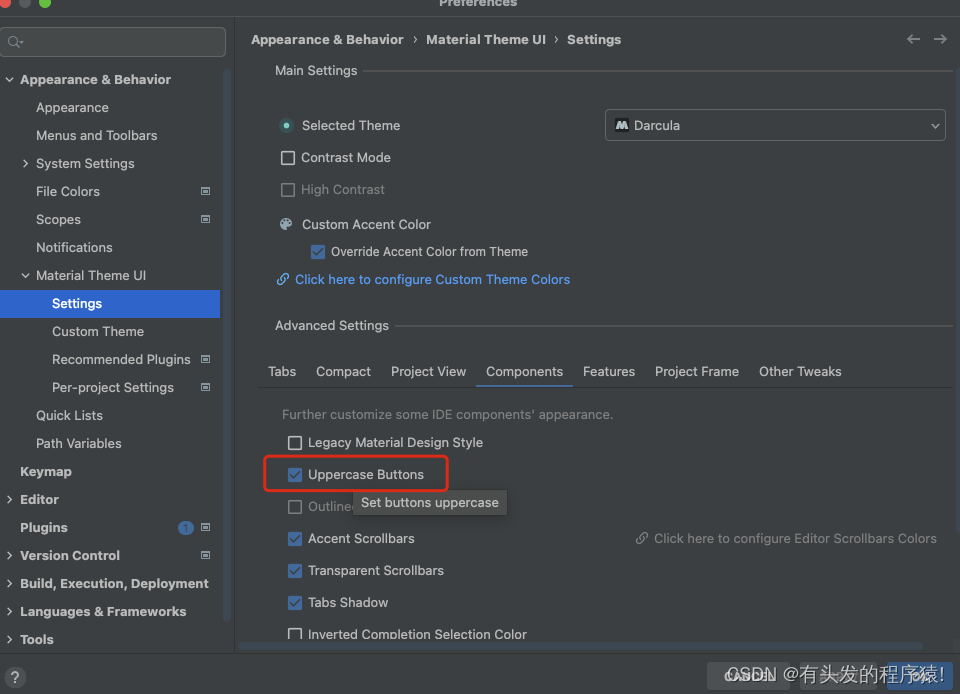Toggle the Outlined checkbox below Uppercase Buttons
Image resolution: width=960 pixels, height=694 pixels.
click(295, 507)
